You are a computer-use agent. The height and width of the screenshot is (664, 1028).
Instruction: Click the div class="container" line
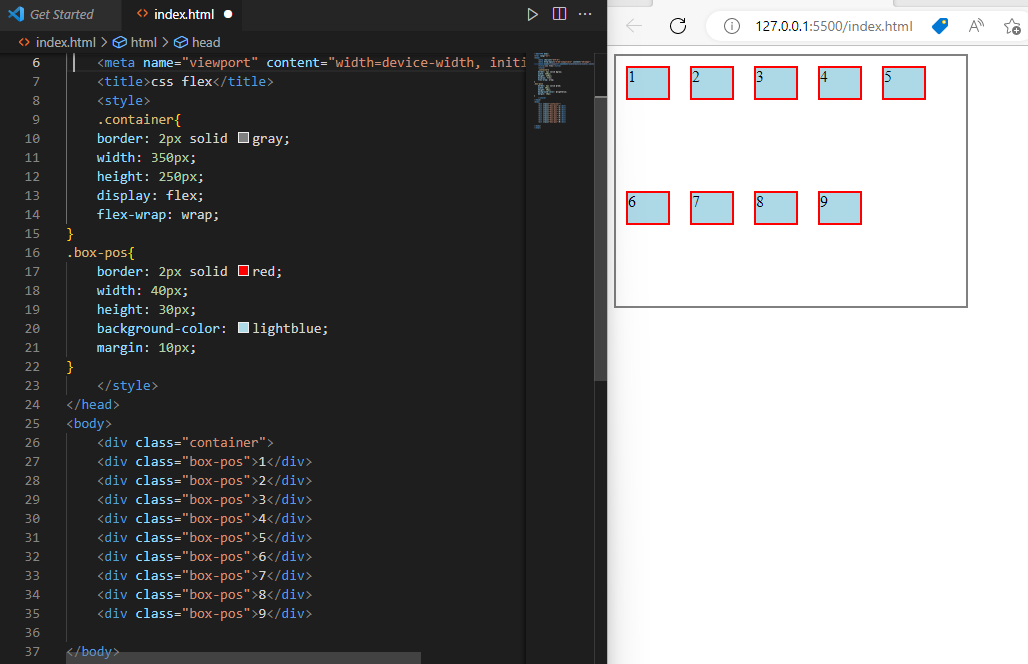tap(186, 442)
